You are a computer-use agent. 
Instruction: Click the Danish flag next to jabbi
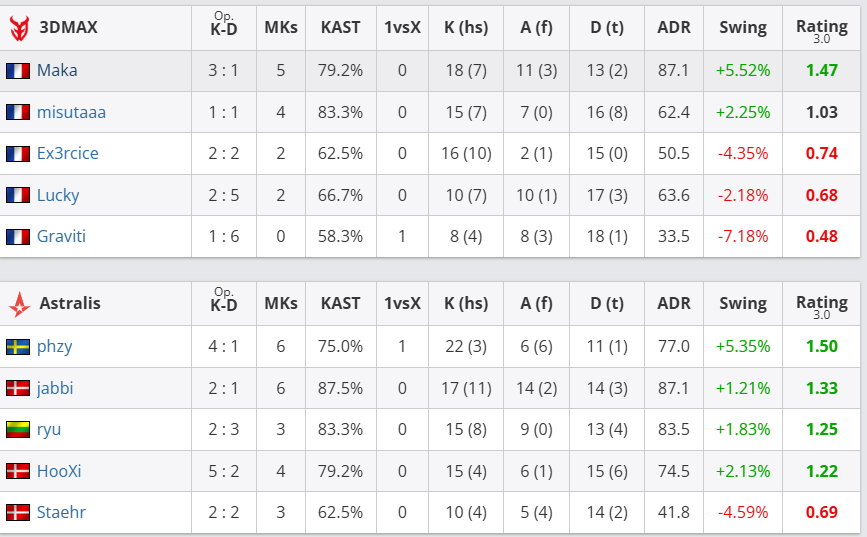click(x=17, y=388)
